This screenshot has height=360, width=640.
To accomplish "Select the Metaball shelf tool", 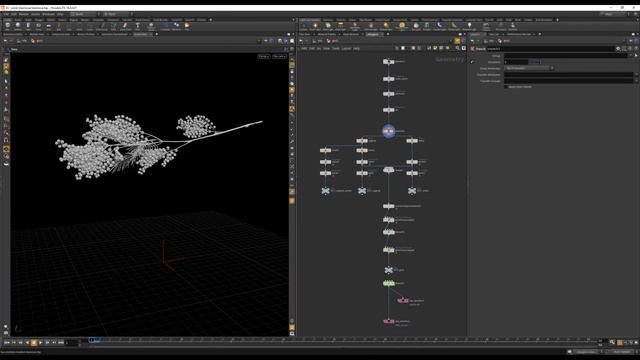I will click(176, 26).
